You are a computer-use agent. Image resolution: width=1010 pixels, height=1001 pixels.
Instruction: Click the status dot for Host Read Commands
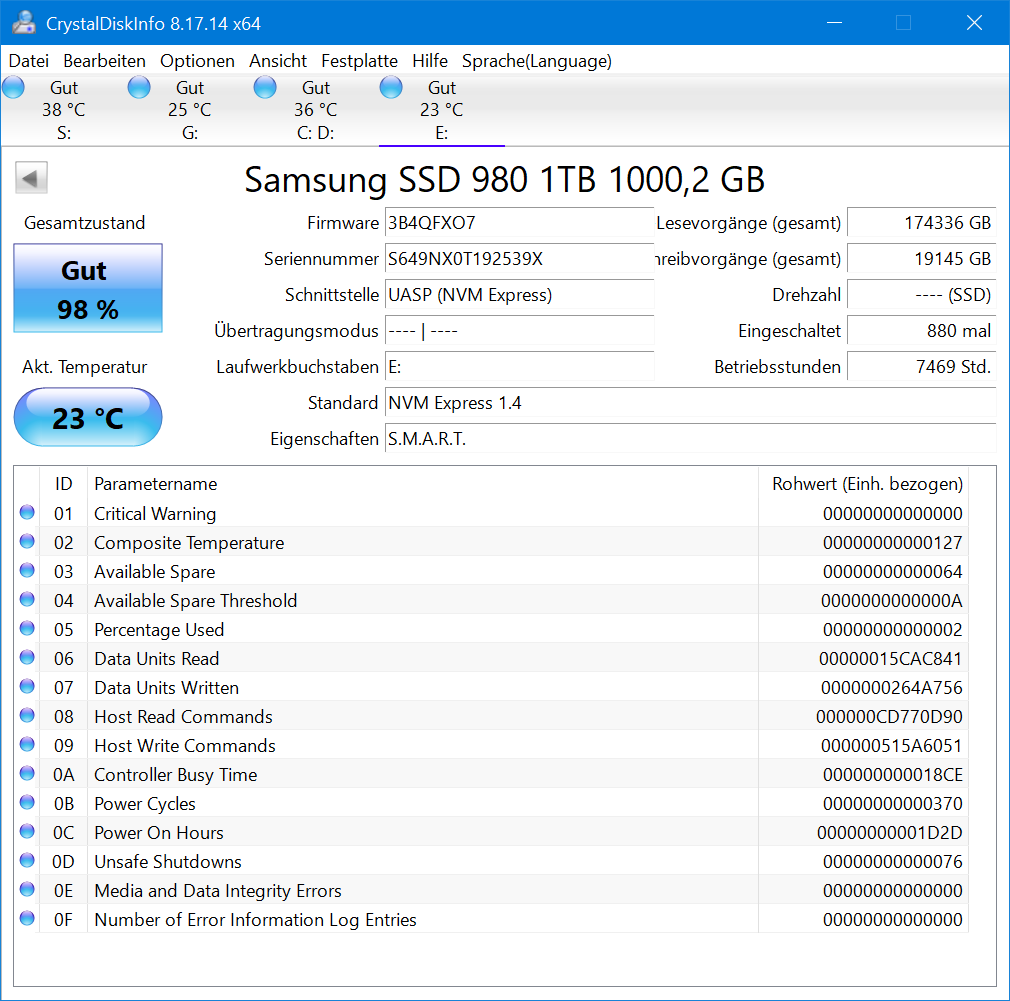coord(27,715)
